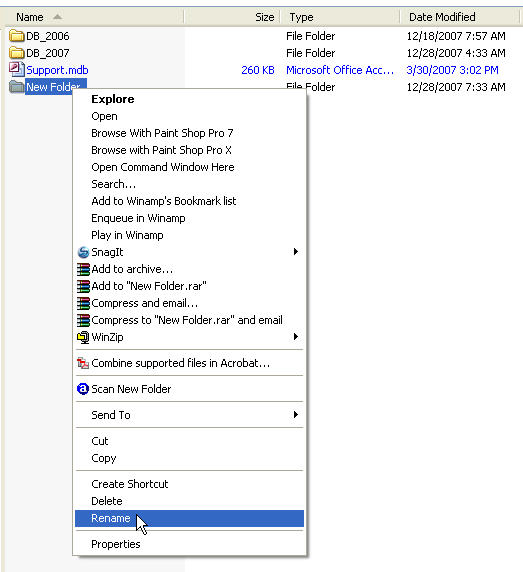Open the SnagIt menu entry

[x=190, y=252]
